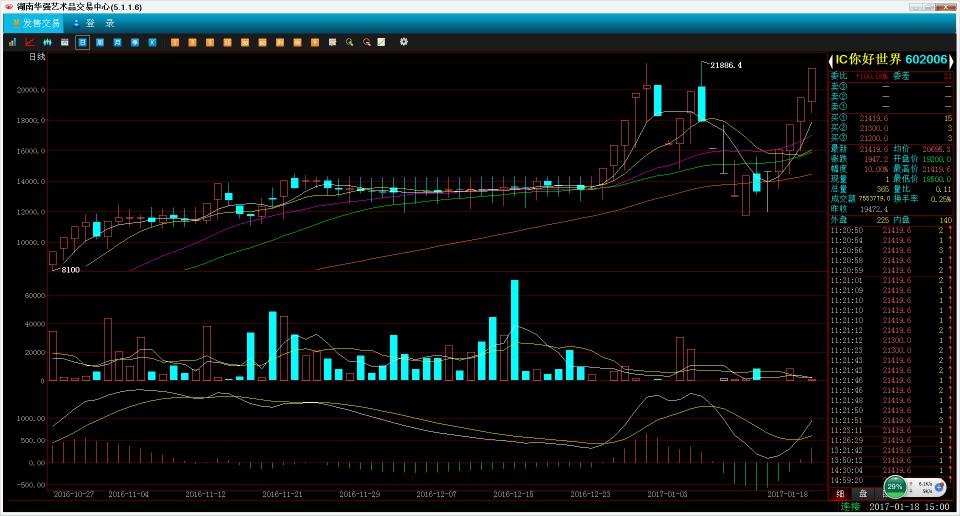The width and height of the screenshot is (960, 516).
Task: Click the 2016-11-21 date axis label
Action: click(282, 494)
